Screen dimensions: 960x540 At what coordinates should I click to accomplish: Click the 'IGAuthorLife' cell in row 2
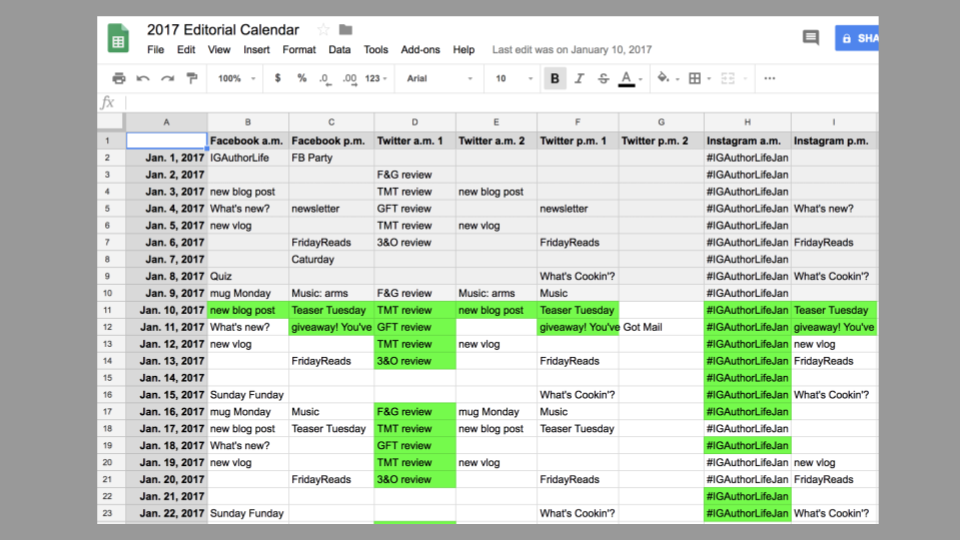247,157
